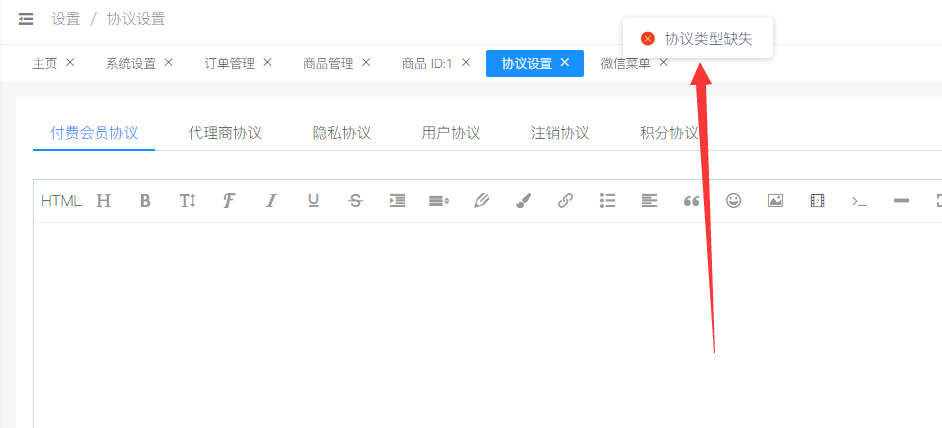Click the red error icon in notification
This screenshot has width=942, height=428.
648,38
